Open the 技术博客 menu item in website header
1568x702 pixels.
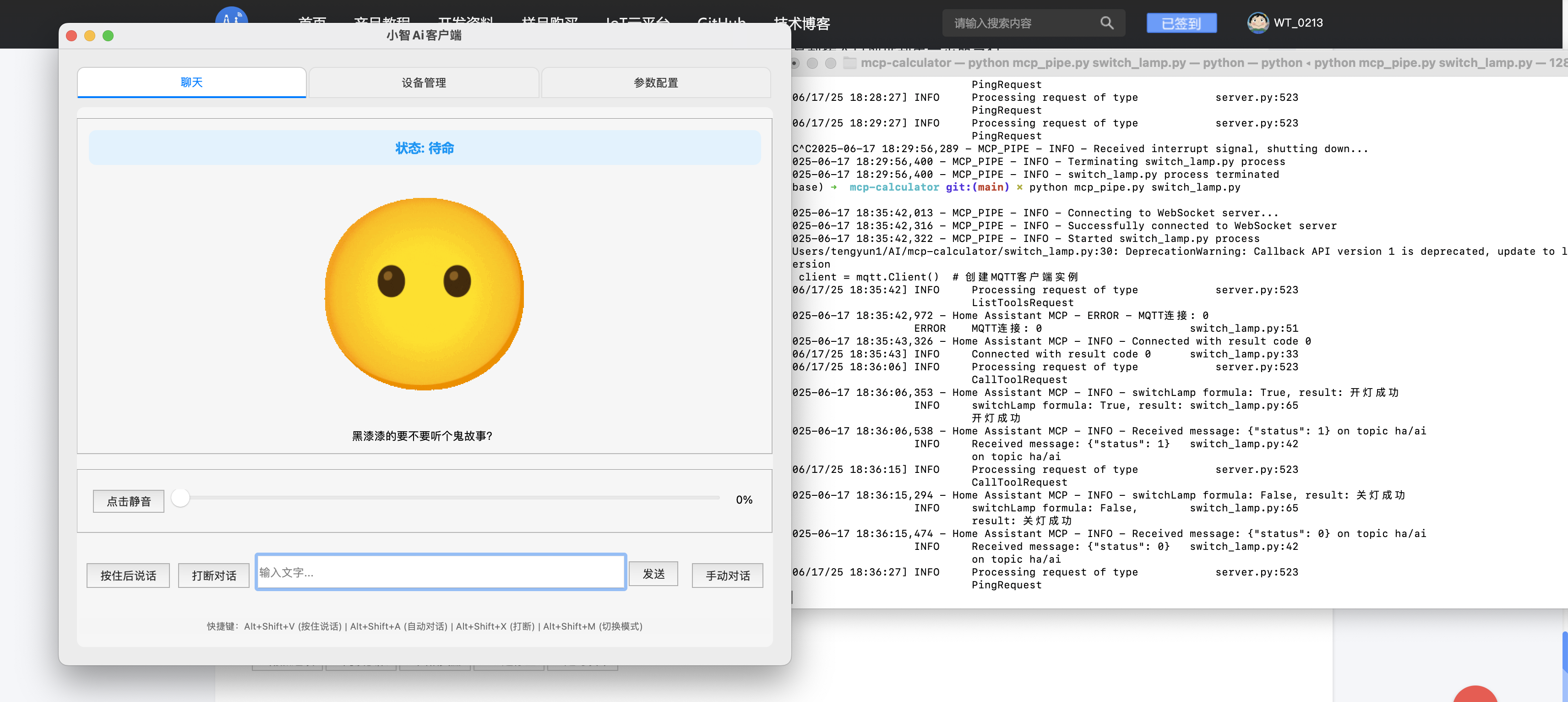point(802,23)
